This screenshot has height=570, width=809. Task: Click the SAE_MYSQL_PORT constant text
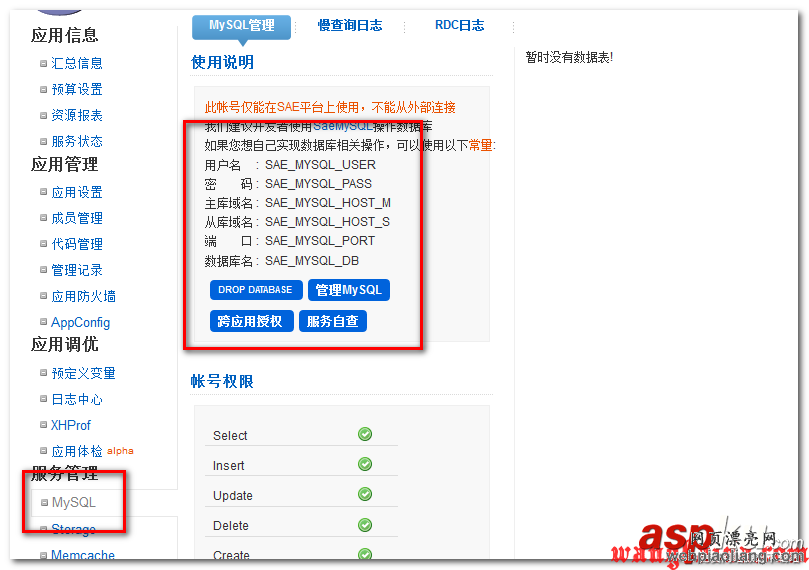point(320,241)
